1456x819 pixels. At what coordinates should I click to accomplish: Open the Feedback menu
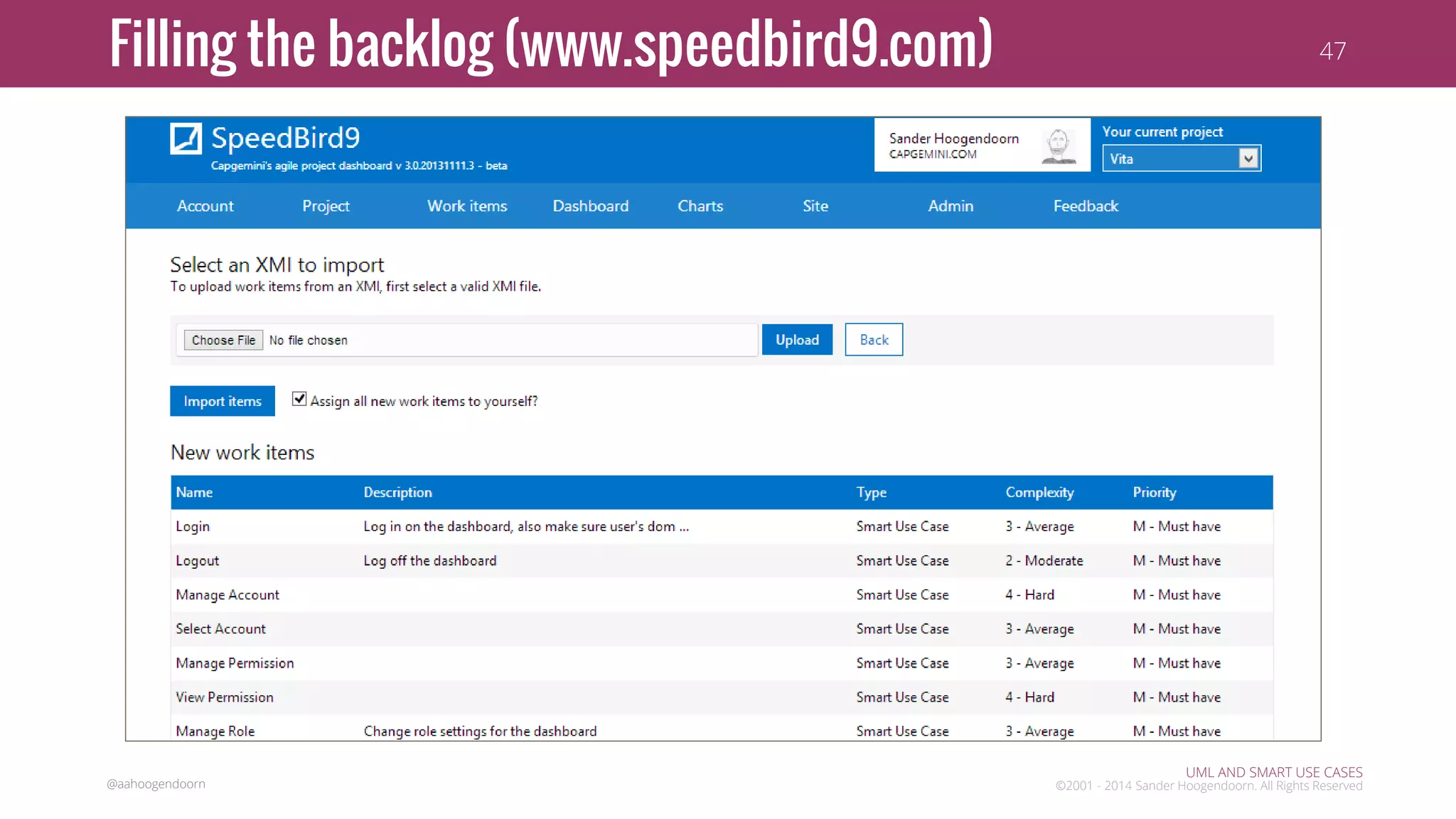click(x=1086, y=206)
